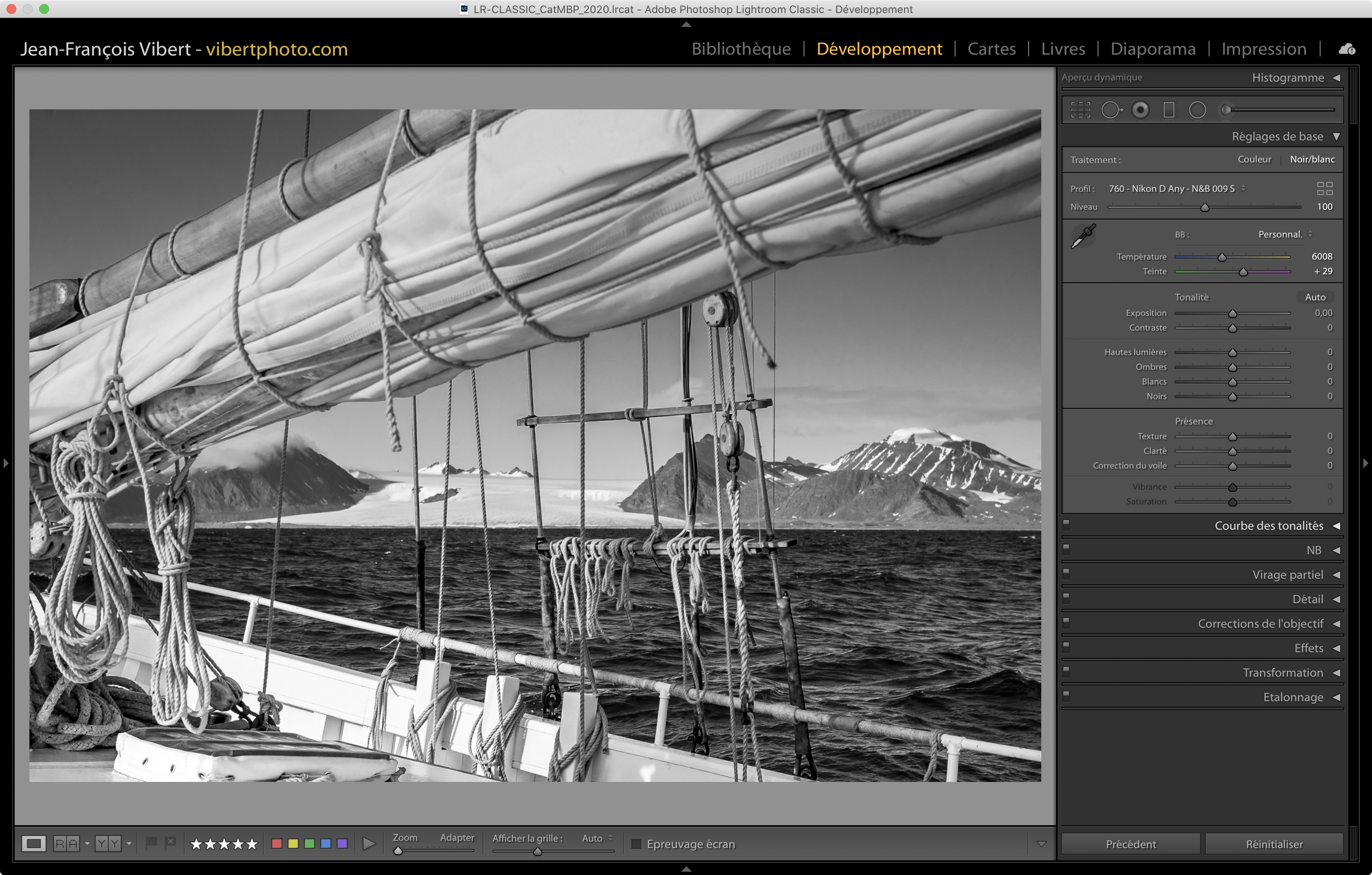Click the Réinitialiser button

pyautogui.click(x=1274, y=844)
